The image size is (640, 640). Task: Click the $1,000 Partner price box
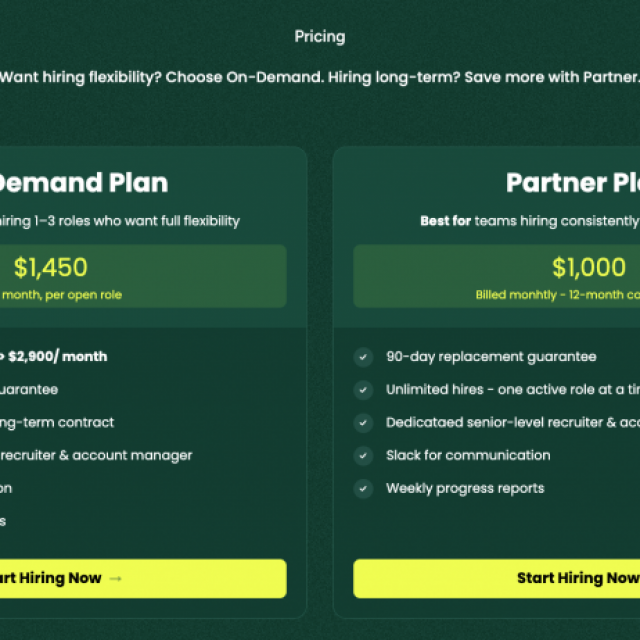497,276
